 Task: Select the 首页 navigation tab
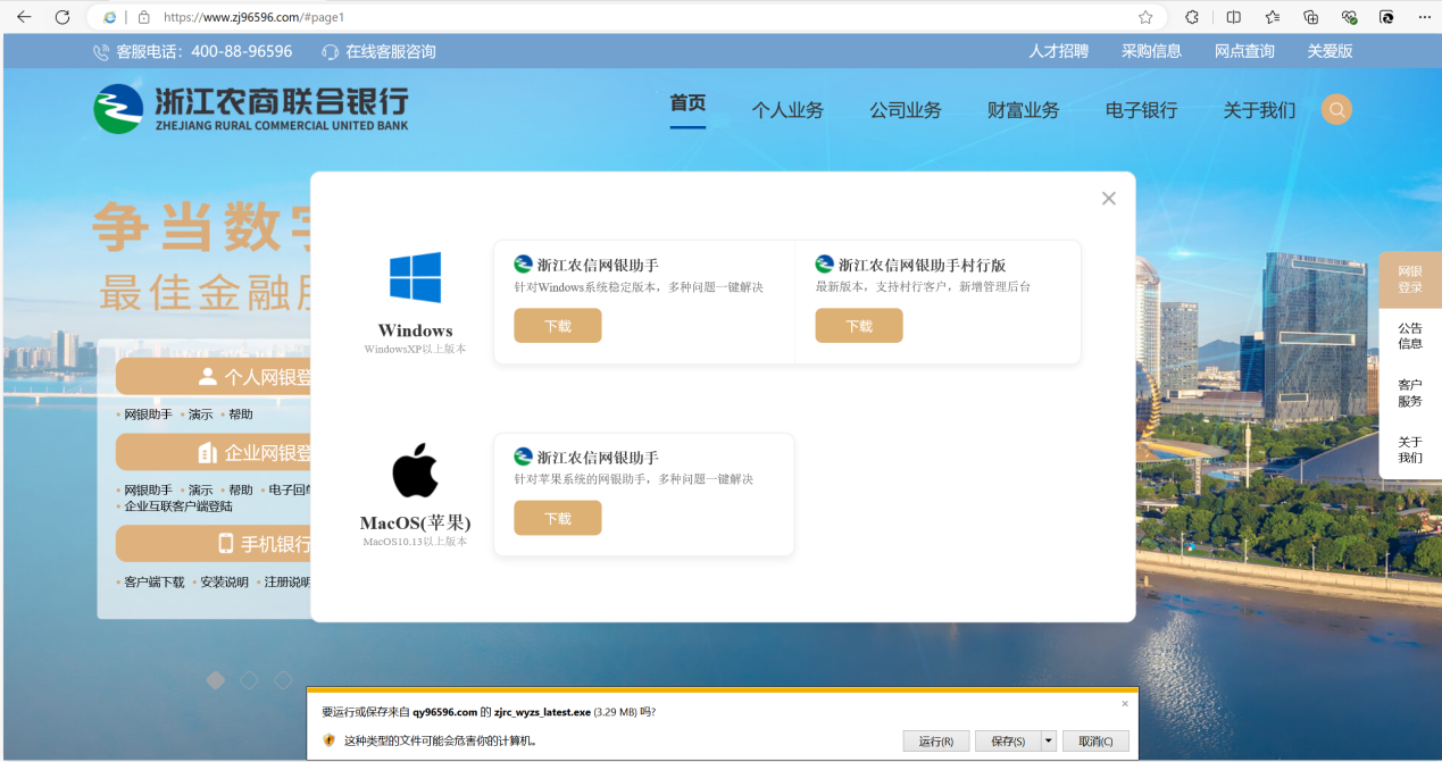tap(688, 103)
